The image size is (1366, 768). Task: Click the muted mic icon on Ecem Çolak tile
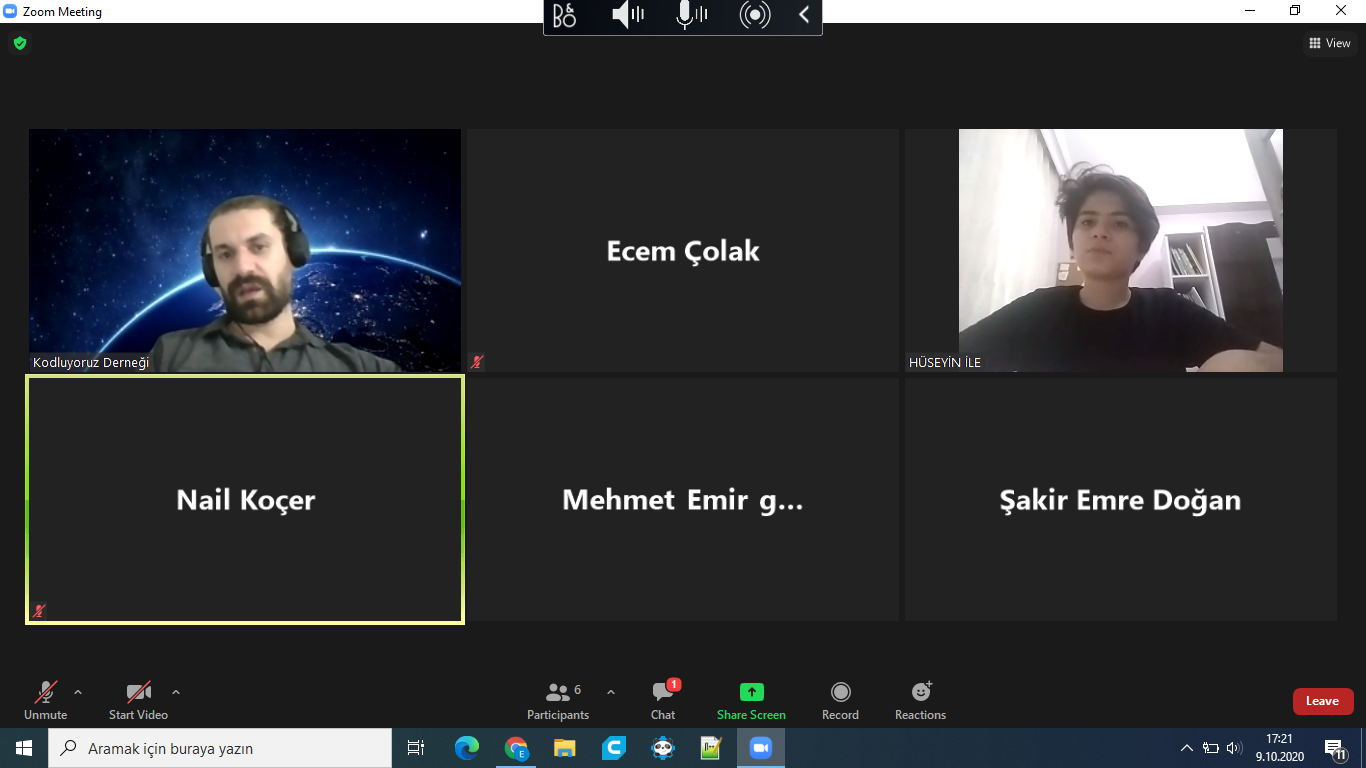(x=478, y=362)
